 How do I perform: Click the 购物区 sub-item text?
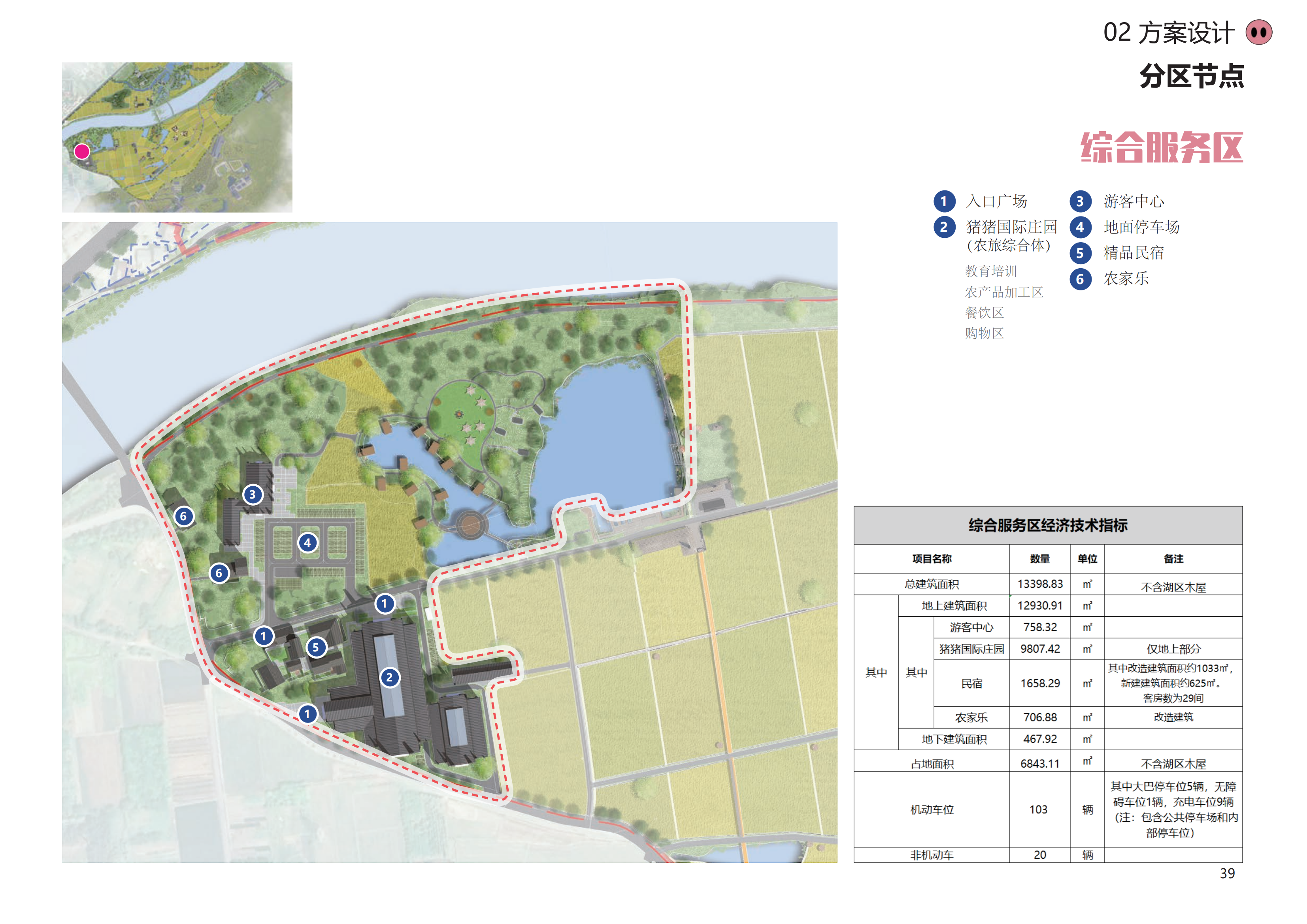pos(984,333)
